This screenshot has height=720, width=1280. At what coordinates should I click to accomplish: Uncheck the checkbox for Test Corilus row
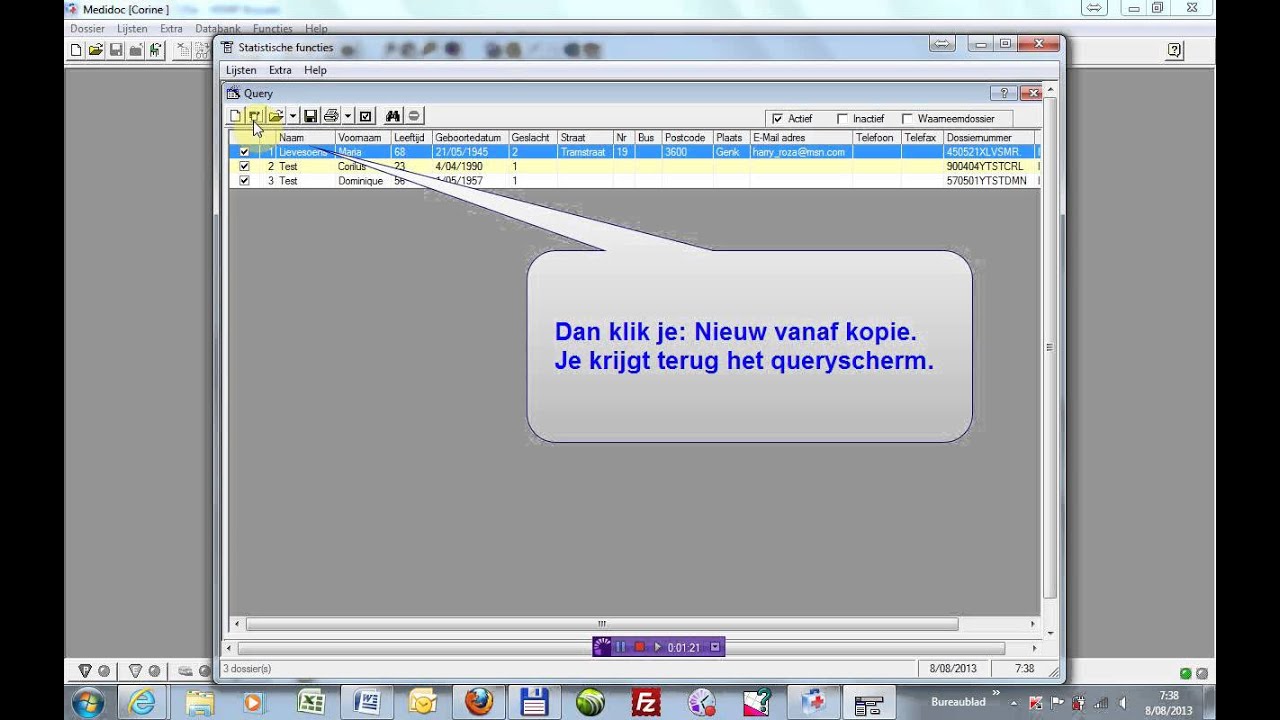click(244, 166)
